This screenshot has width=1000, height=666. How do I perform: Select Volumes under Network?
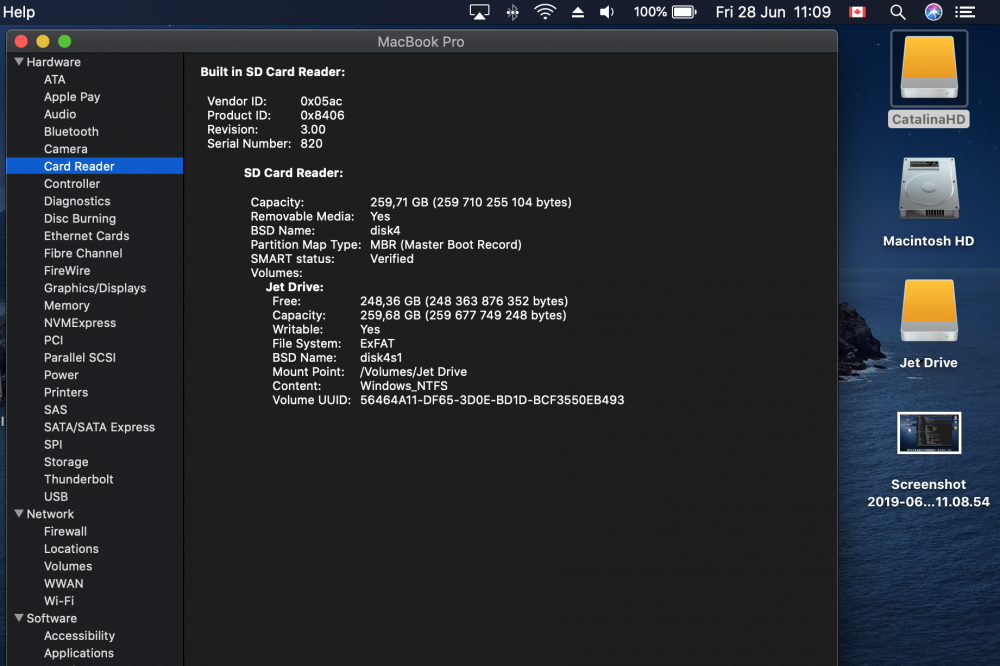click(x=68, y=566)
